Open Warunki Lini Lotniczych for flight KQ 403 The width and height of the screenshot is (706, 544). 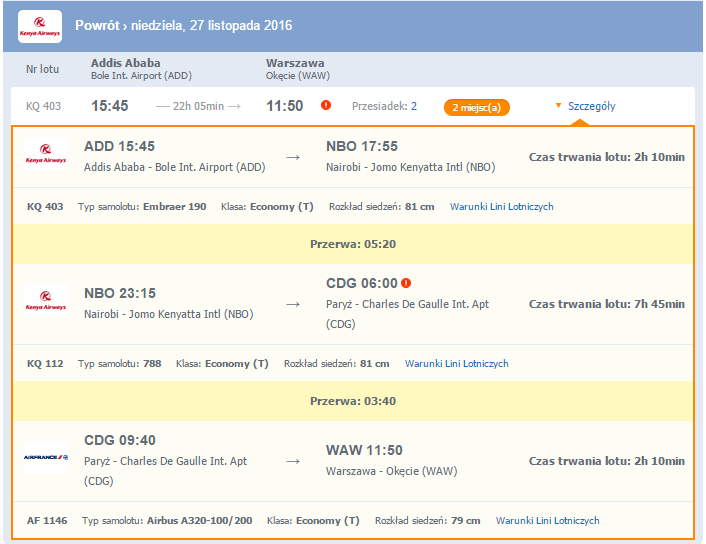pyautogui.click(x=502, y=207)
